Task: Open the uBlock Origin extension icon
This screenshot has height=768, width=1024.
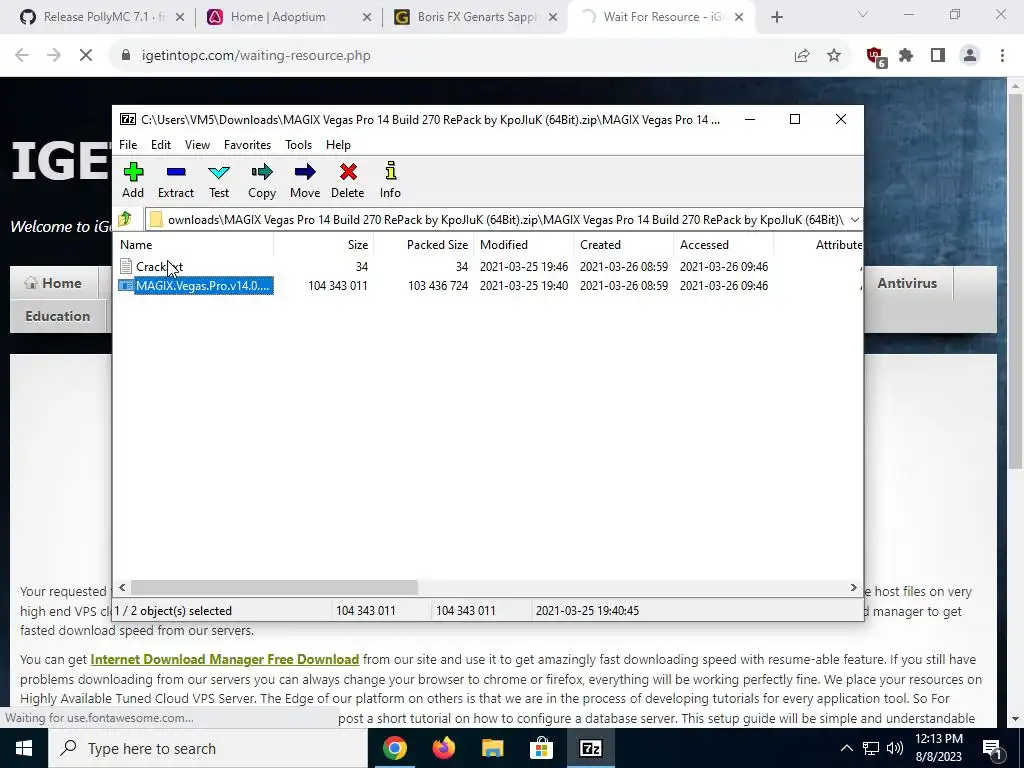Action: 876,57
